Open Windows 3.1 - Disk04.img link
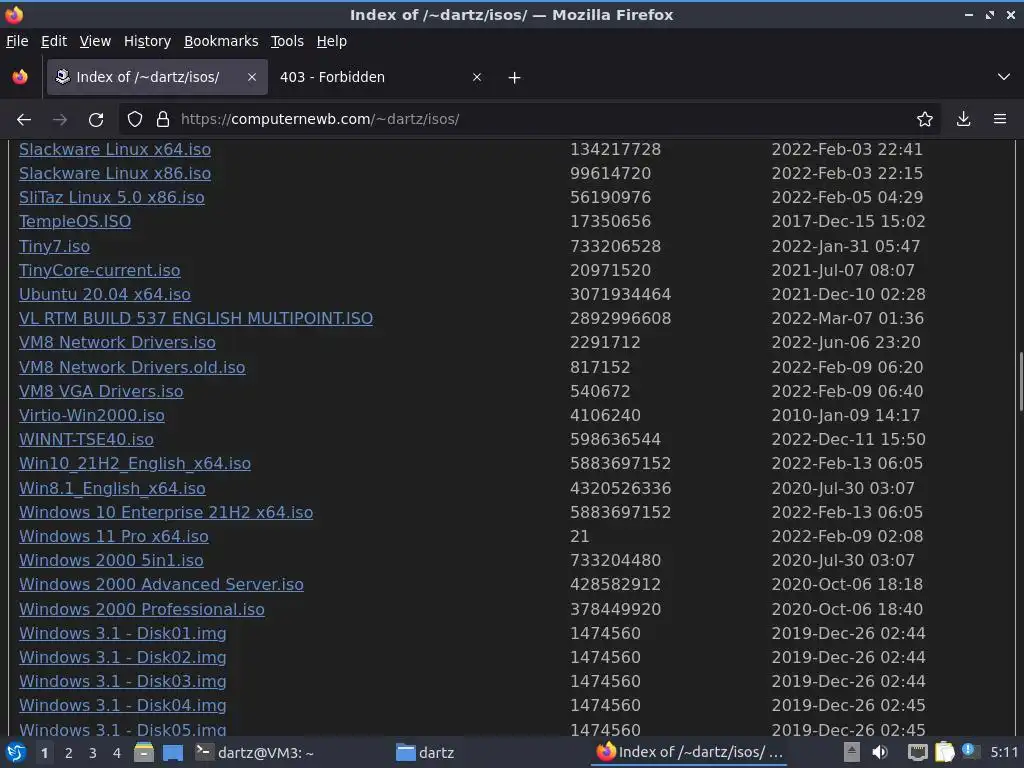This screenshot has width=1024, height=768. point(123,706)
